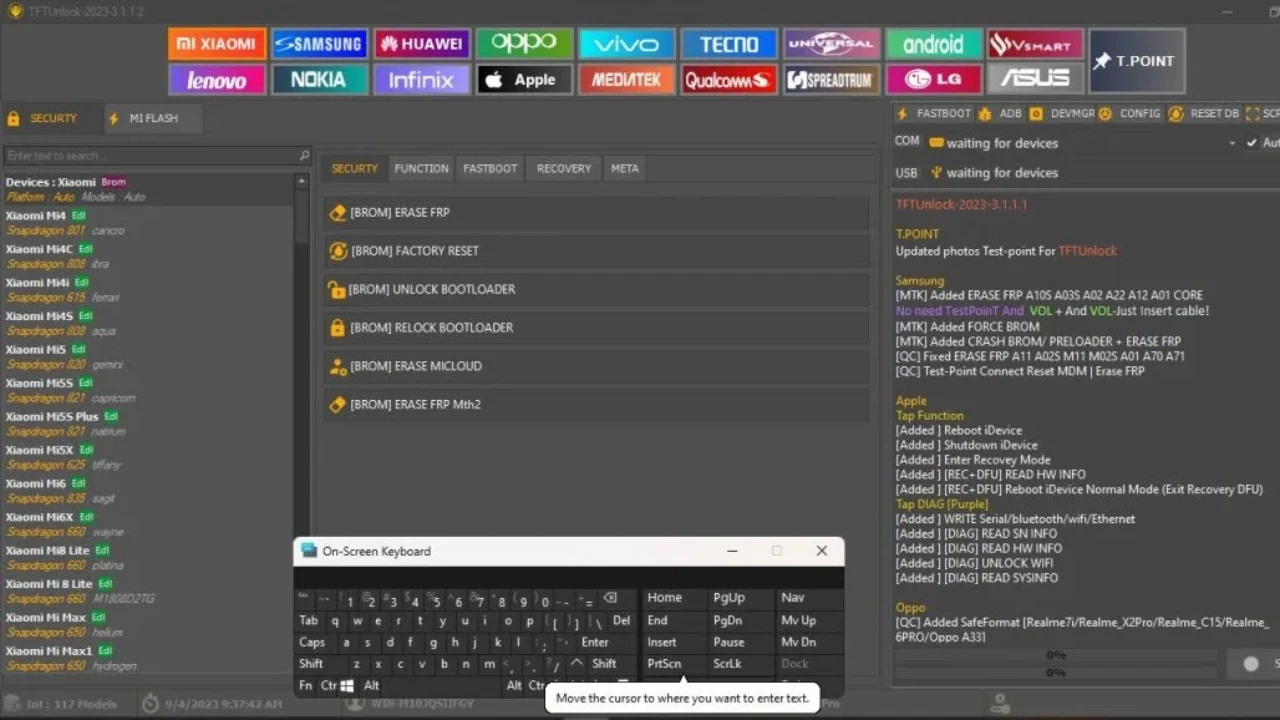Image resolution: width=1280 pixels, height=720 pixels.
Task: Select the Huawei brand logo
Action: 421,44
